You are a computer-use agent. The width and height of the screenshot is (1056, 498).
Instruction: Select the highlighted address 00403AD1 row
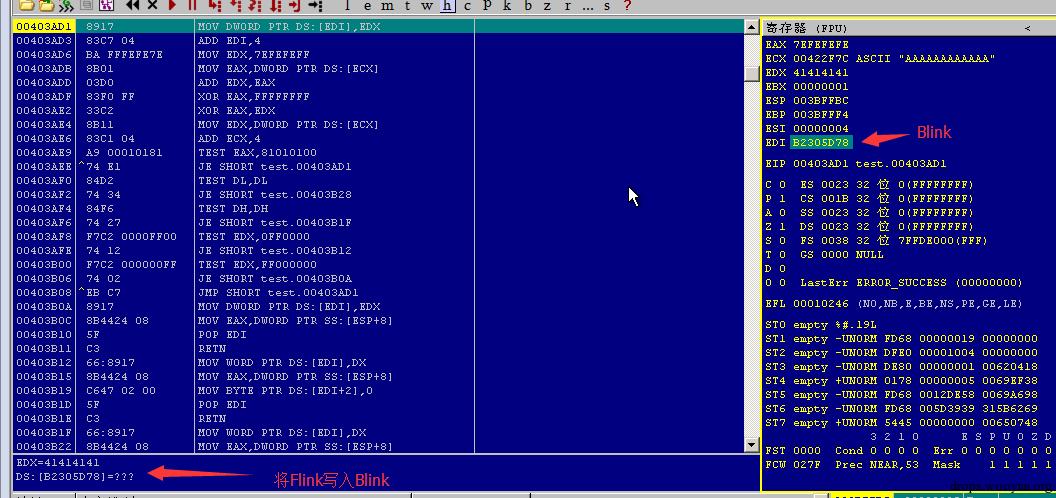[x=378, y=26]
